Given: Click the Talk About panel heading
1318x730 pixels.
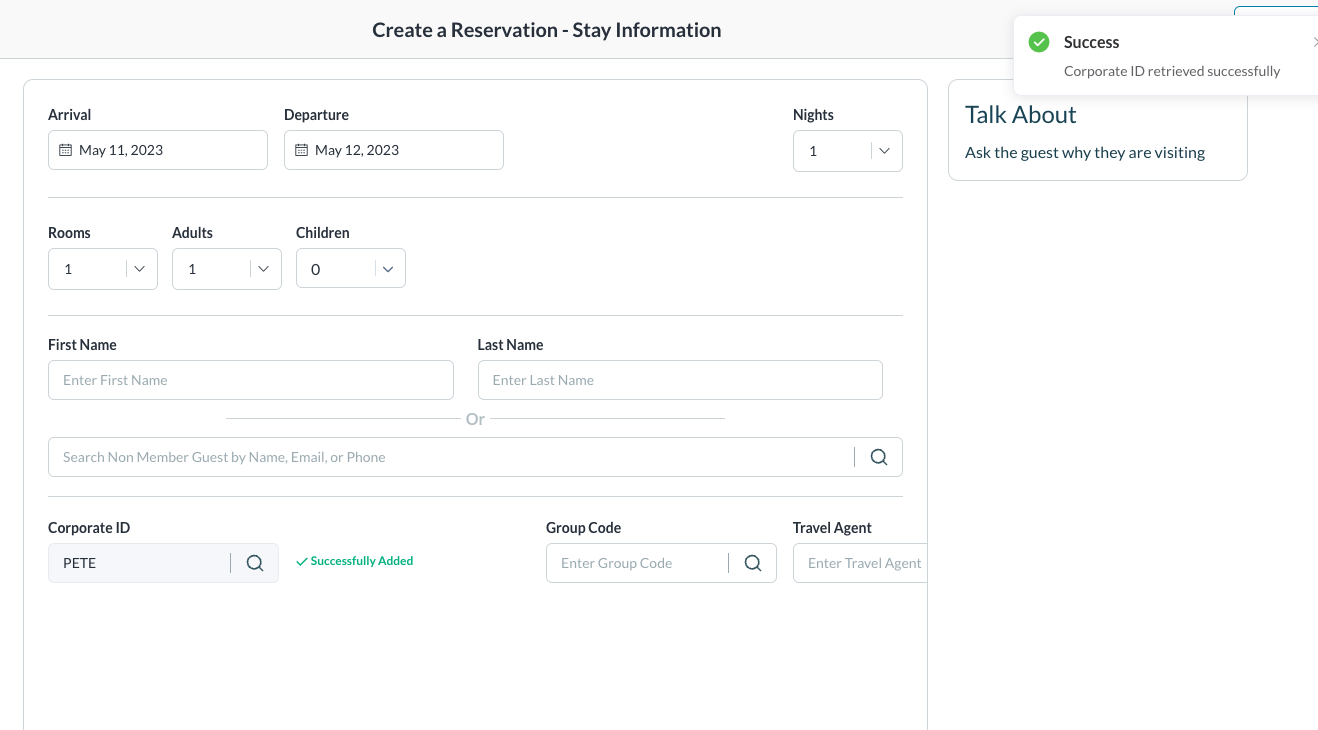Looking at the screenshot, I should [1020, 115].
